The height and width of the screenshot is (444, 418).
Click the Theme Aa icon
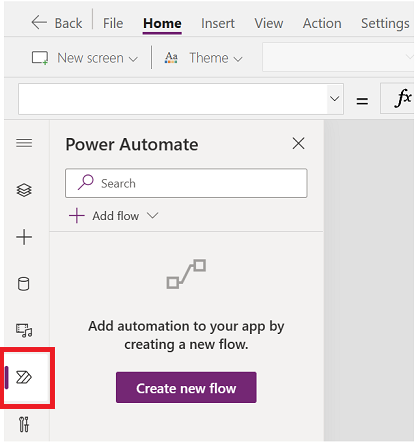pos(171,58)
